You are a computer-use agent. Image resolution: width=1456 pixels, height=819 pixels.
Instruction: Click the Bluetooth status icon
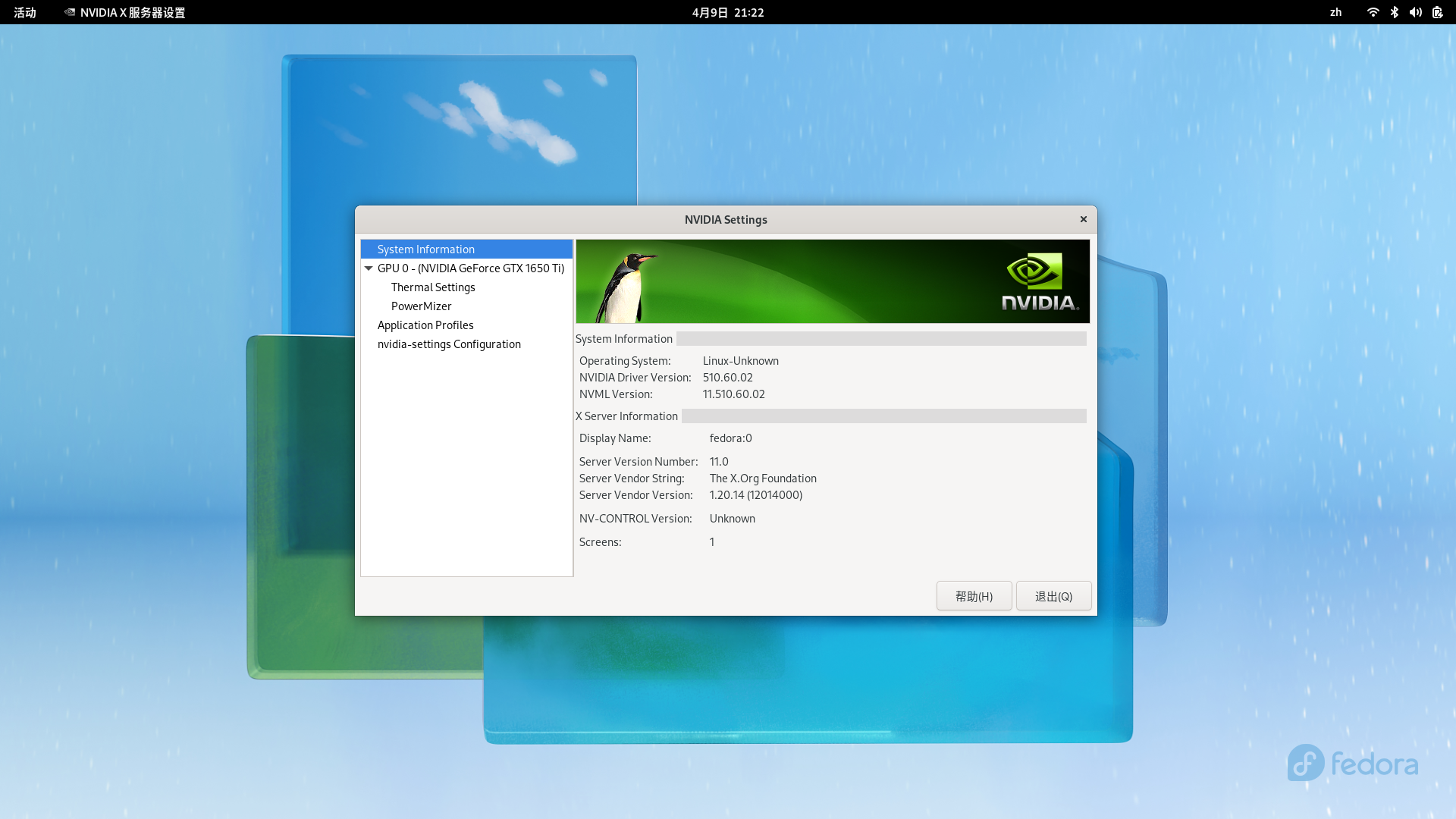1394,12
